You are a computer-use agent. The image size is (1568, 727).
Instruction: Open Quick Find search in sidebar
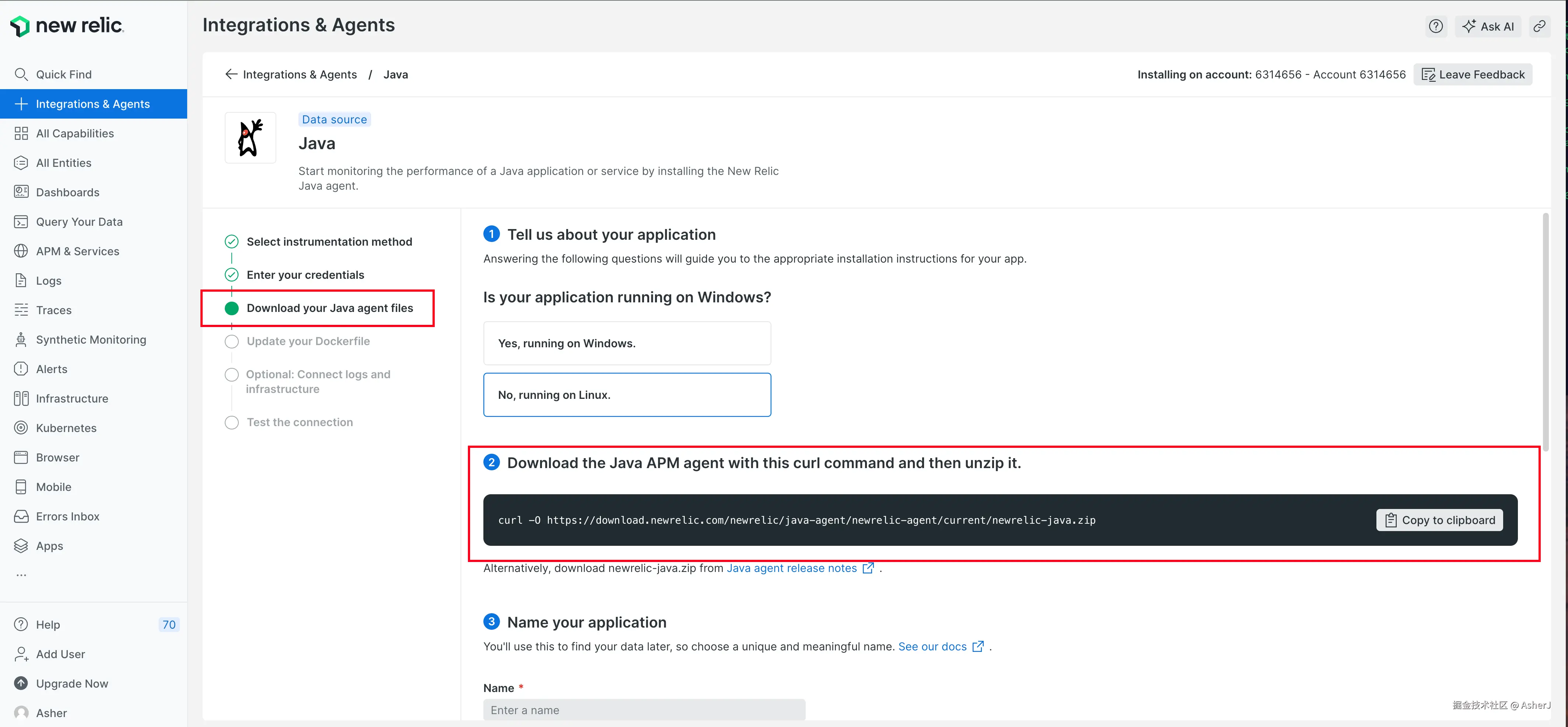tap(63, 74)
